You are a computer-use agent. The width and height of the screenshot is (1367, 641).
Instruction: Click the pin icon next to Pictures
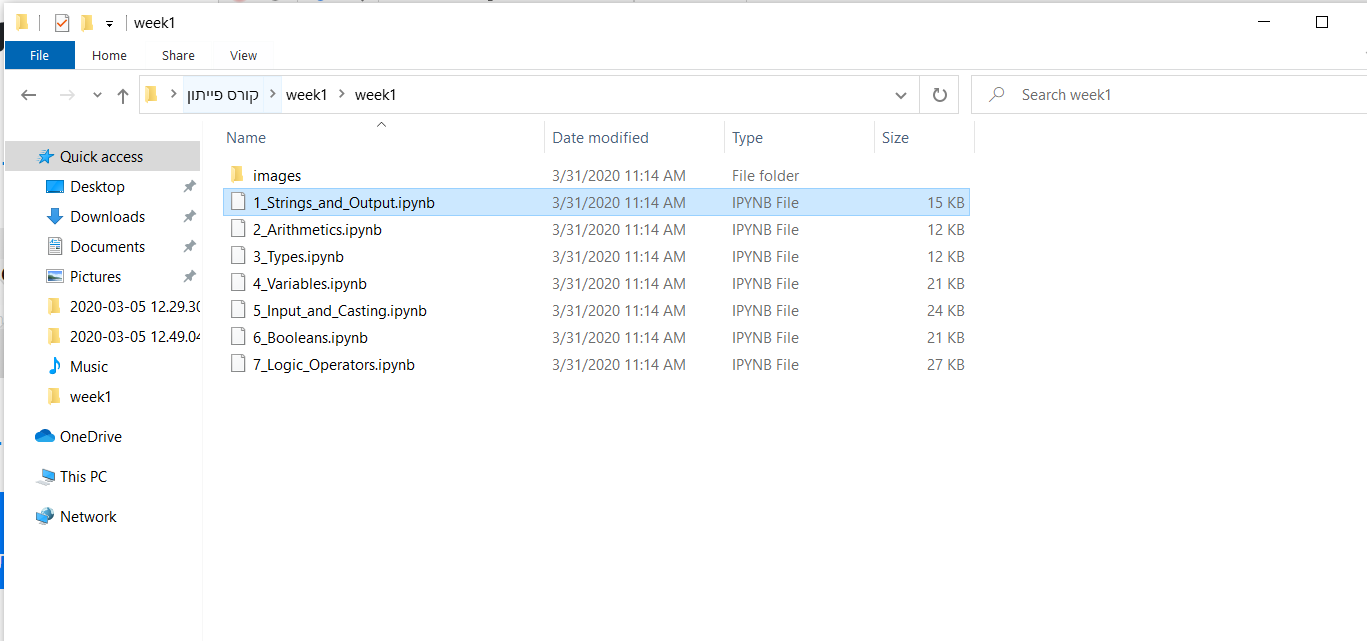pyautogui.click(x=189, y=277)
